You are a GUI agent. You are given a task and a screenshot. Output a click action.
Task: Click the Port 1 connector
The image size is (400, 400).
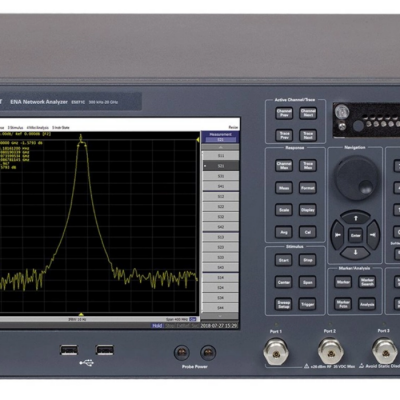click(x=276, y=353)
